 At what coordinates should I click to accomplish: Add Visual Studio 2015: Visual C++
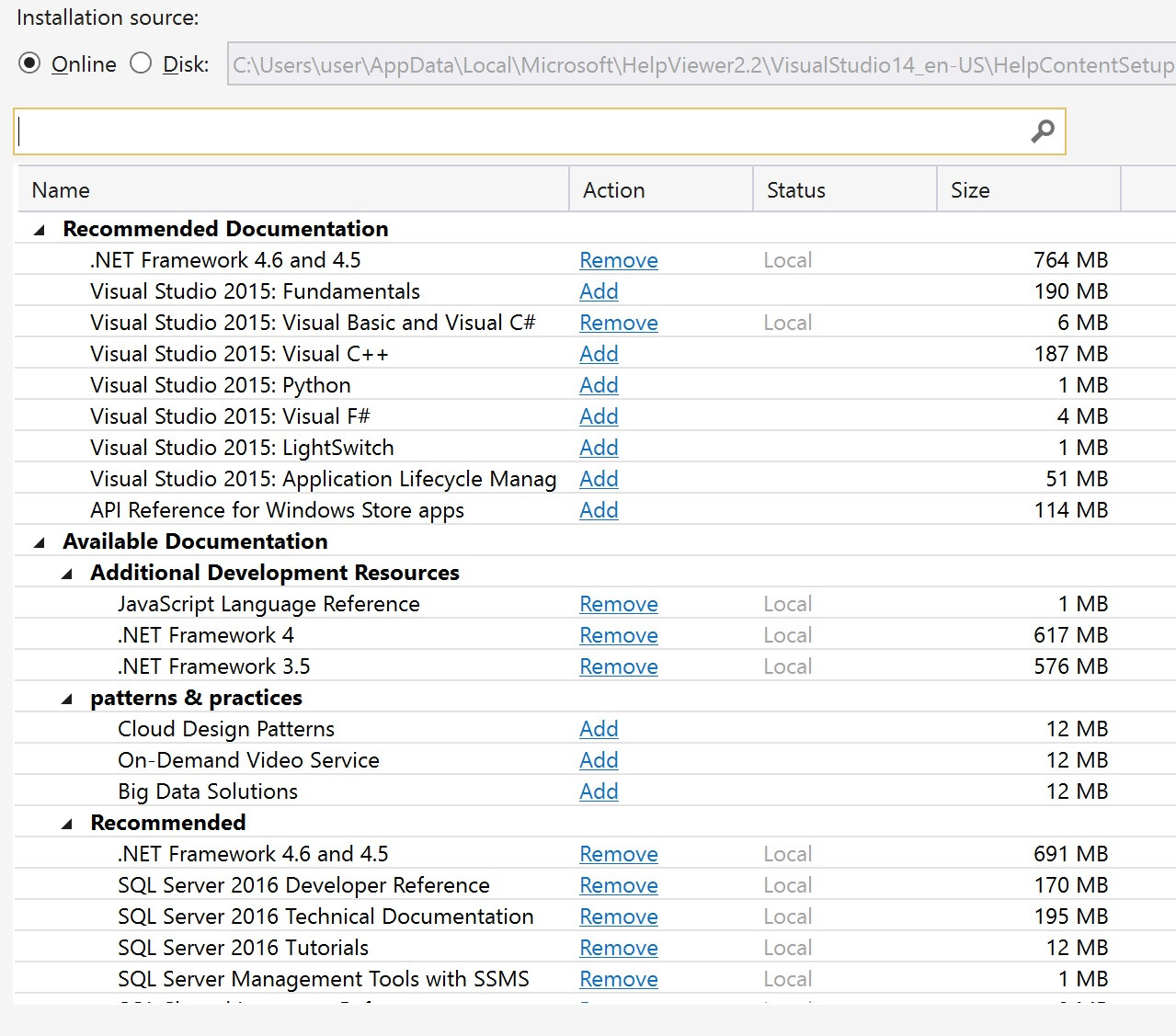[599, 354]
